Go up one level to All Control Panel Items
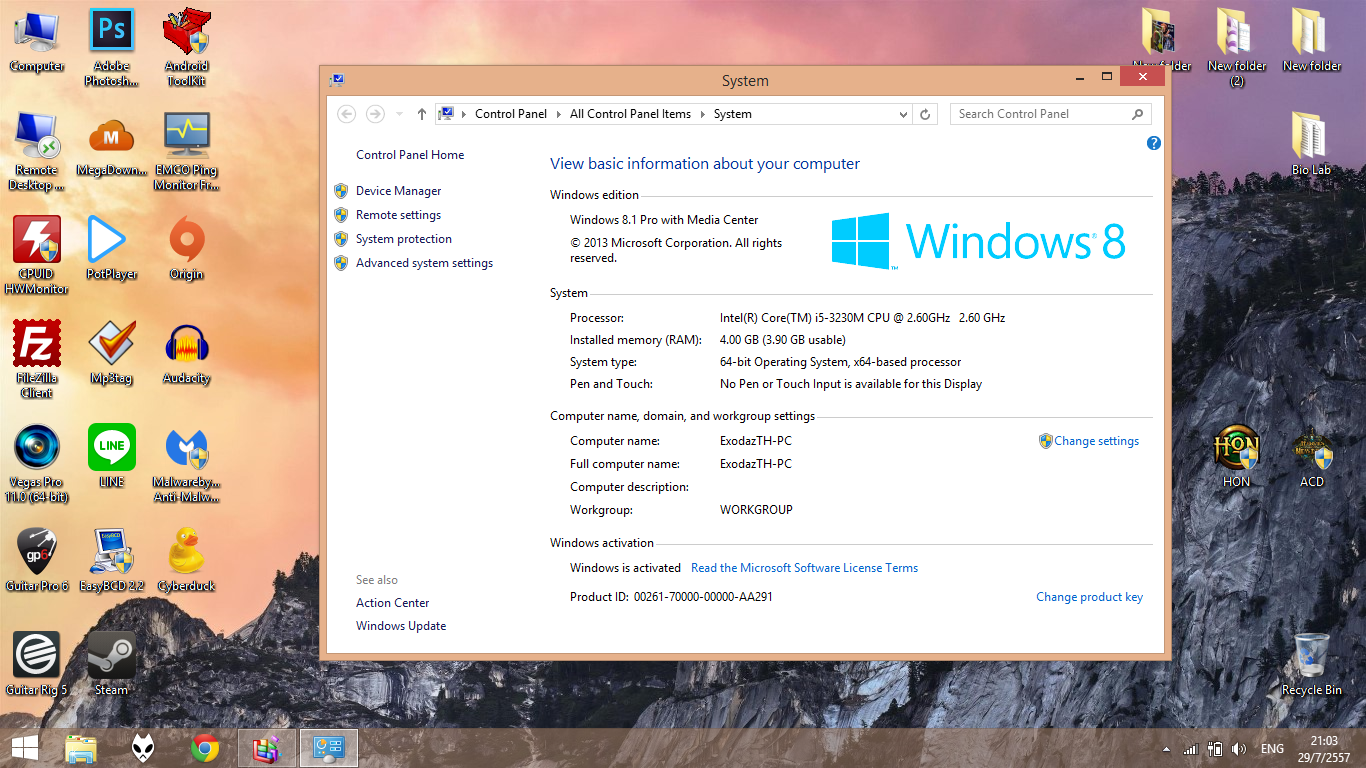This screenshot has height=768, width=1366. click(x=422, y=114)
